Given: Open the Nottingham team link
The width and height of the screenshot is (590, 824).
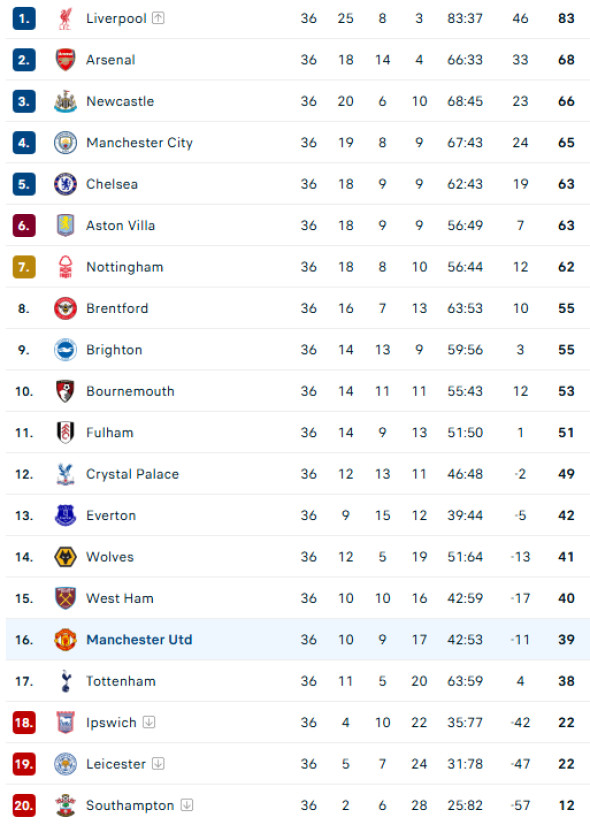Looking at the screenshot, I should coord(125,267).
